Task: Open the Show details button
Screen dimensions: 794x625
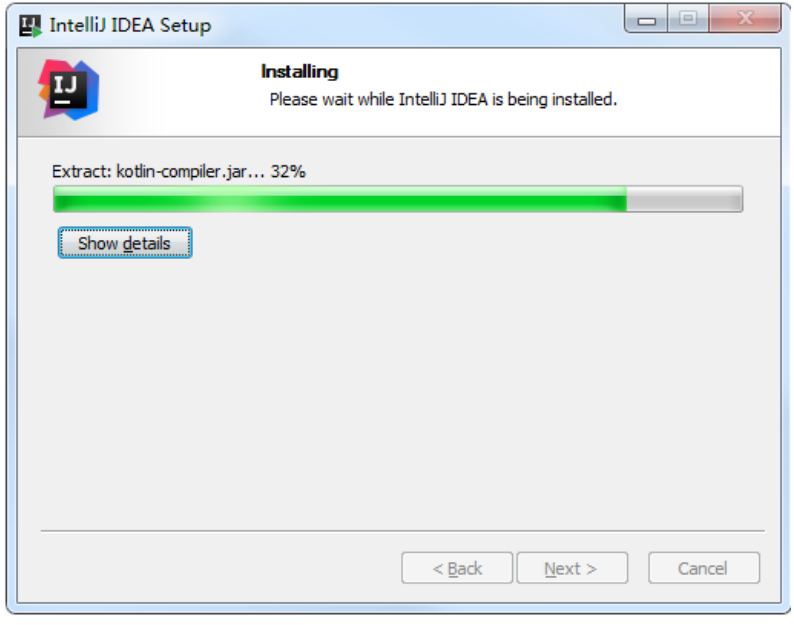Action: [x=125, y=243]
